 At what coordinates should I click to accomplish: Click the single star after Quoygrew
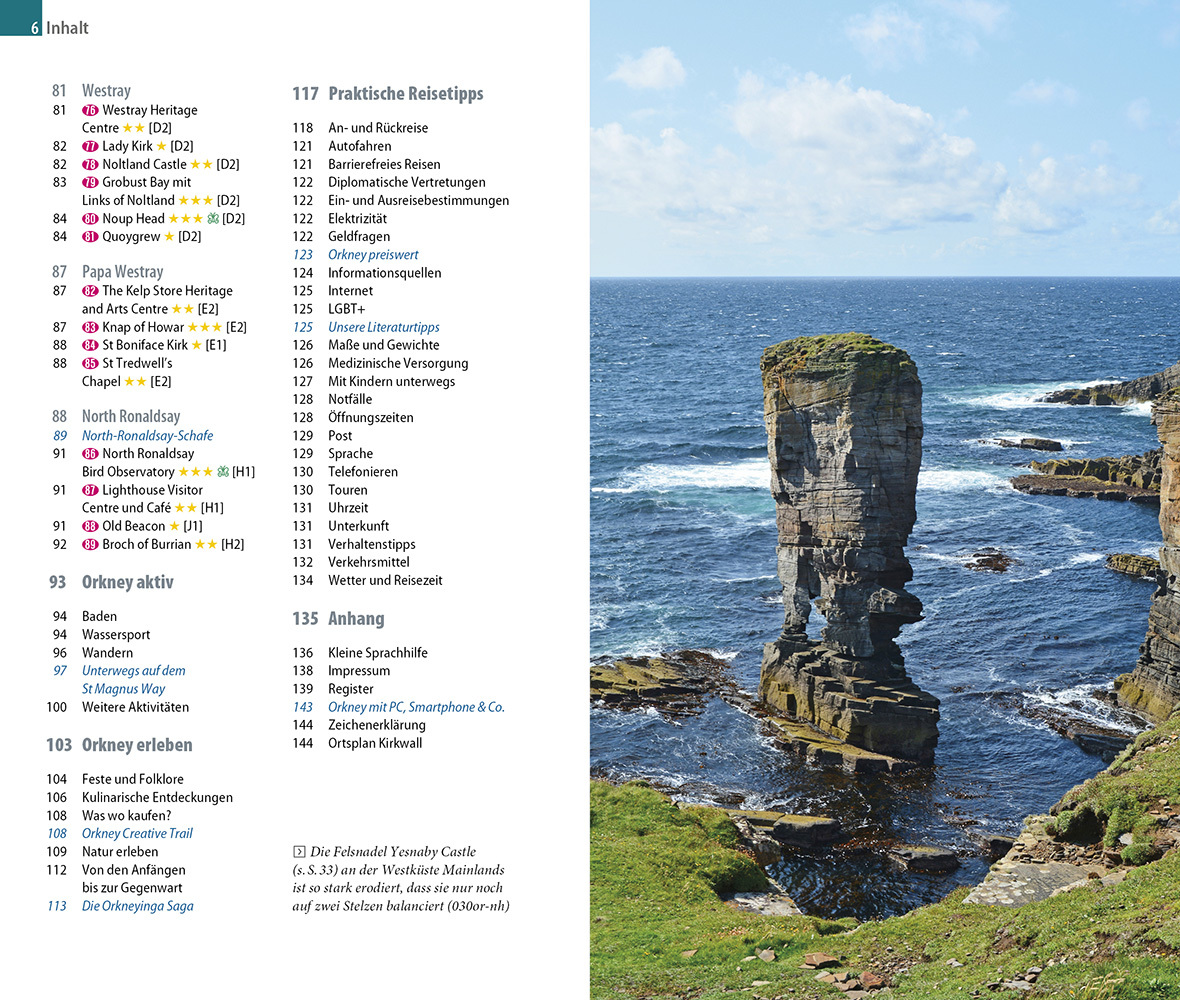click(169, 237)
